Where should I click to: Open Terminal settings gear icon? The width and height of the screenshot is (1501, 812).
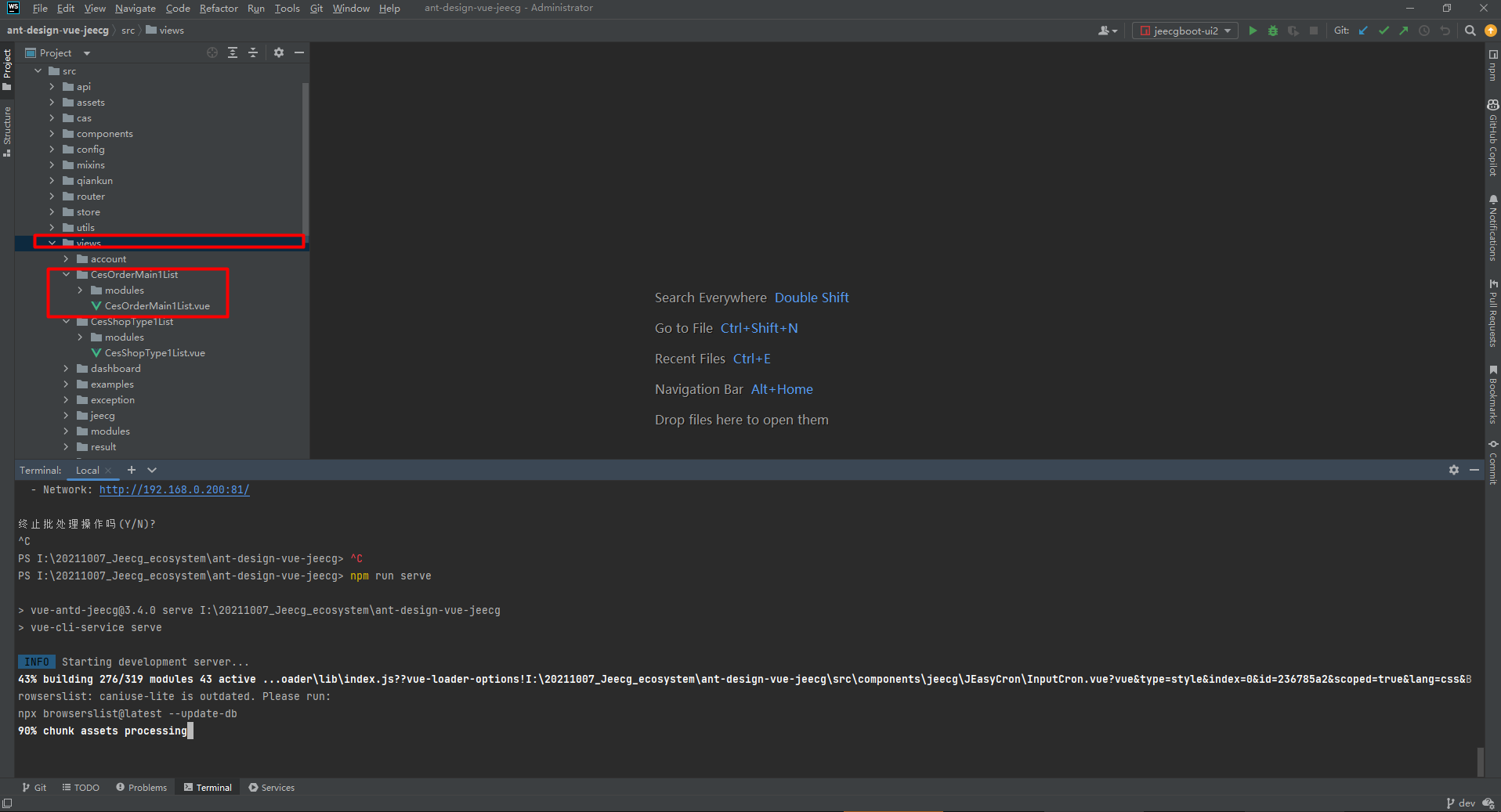coord(1454,470)
